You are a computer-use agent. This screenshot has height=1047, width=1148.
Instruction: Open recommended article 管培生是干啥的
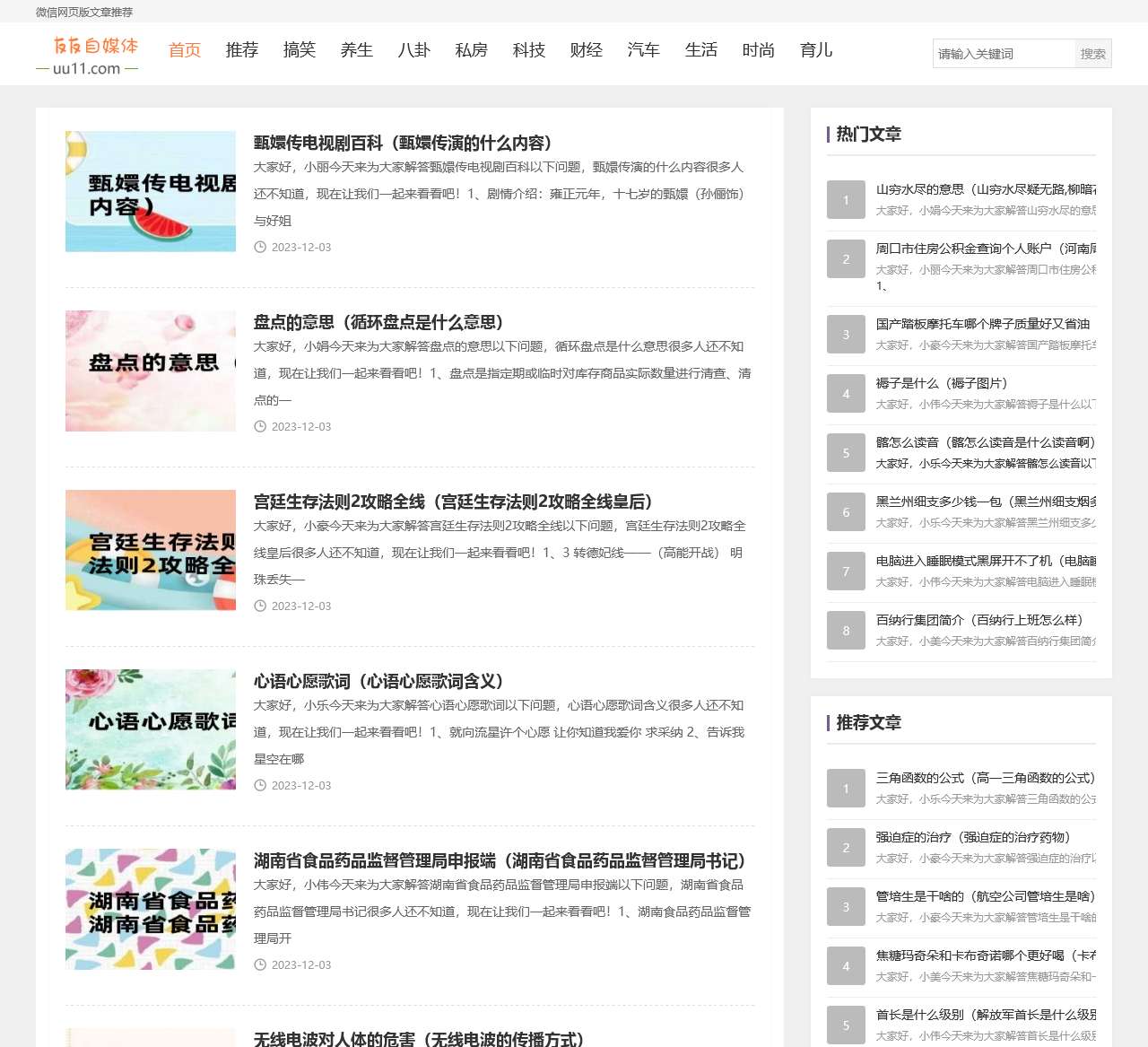[986, 896]
